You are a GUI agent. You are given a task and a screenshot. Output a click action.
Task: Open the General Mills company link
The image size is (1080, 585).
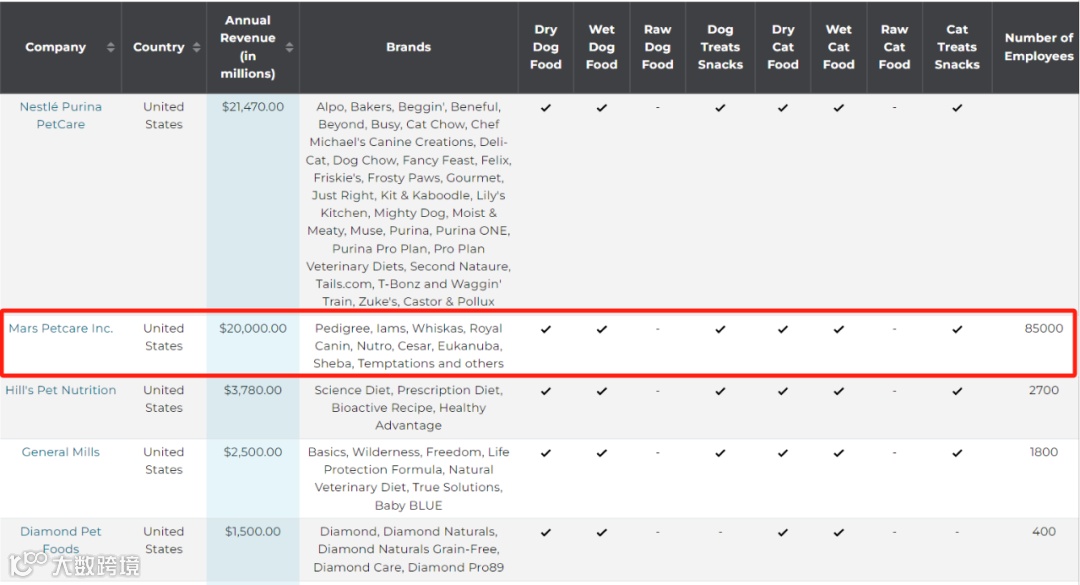(61, 452)
